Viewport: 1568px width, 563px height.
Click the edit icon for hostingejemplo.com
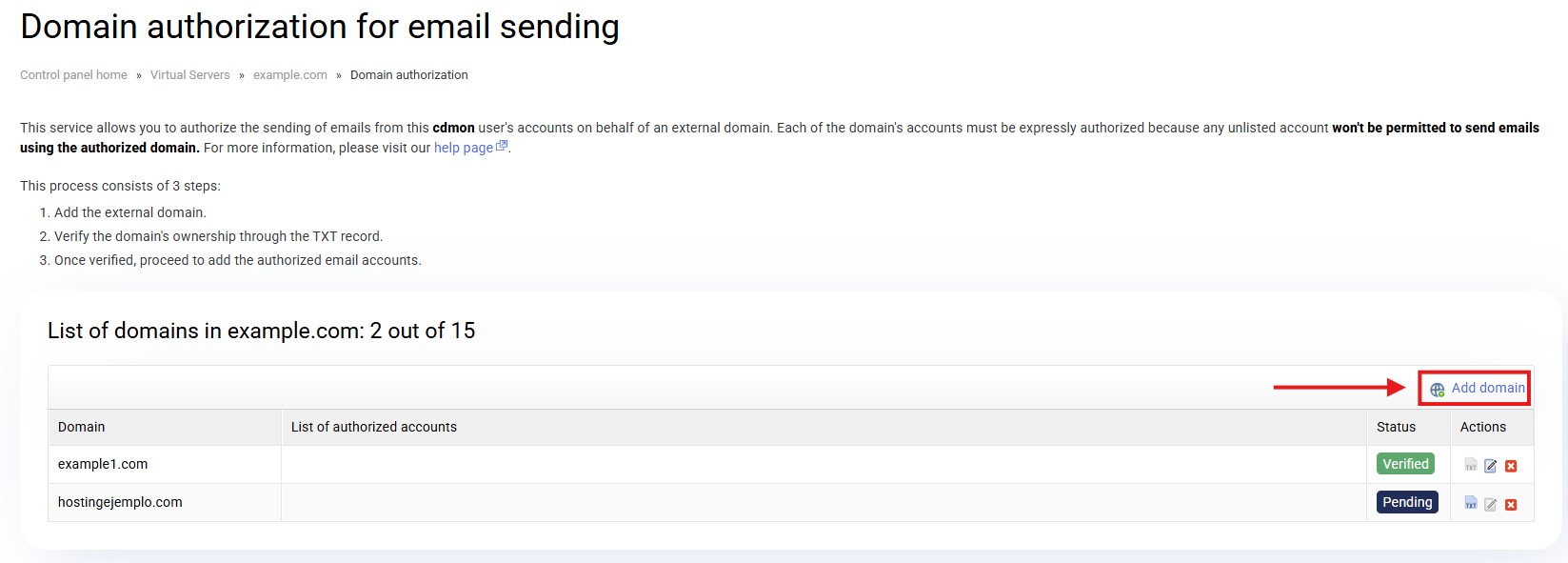(1491, 504)
